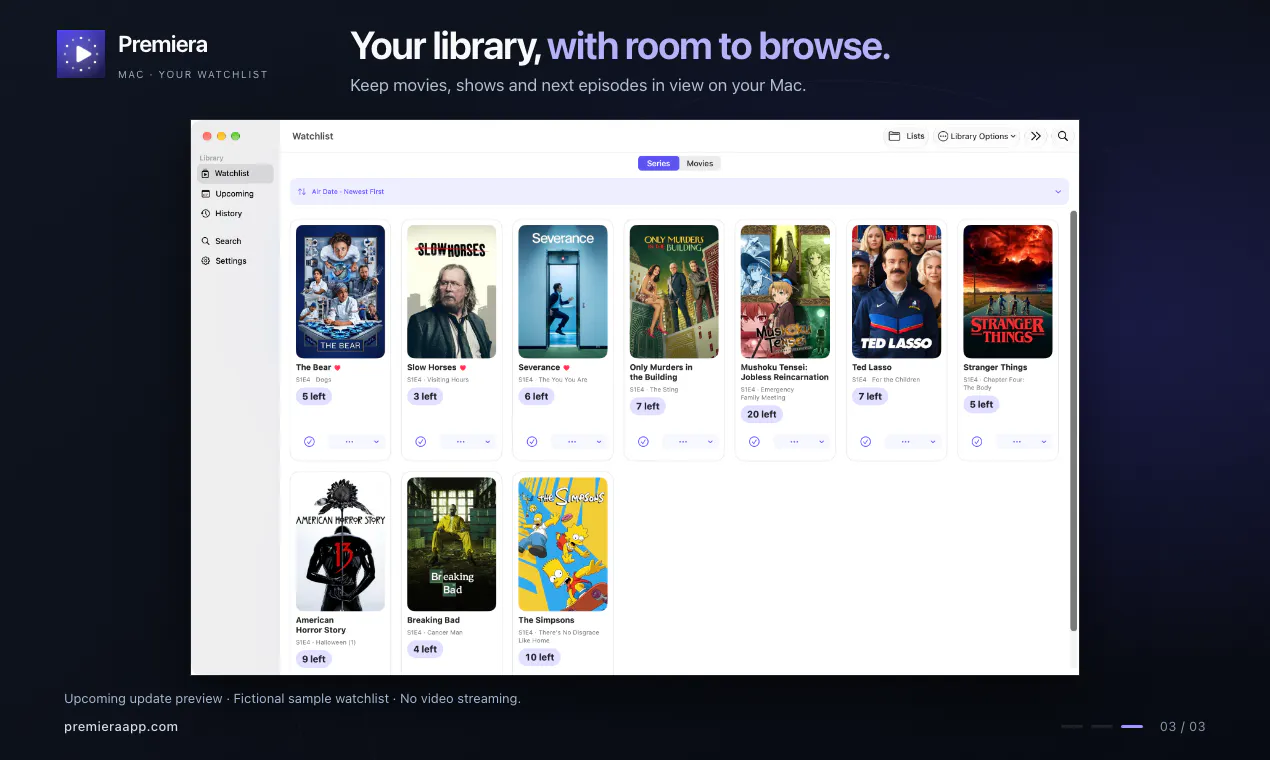Click the '4 left' badge on Breaking Bad
The image size is (1270, 760).
[x=425, y=649]
